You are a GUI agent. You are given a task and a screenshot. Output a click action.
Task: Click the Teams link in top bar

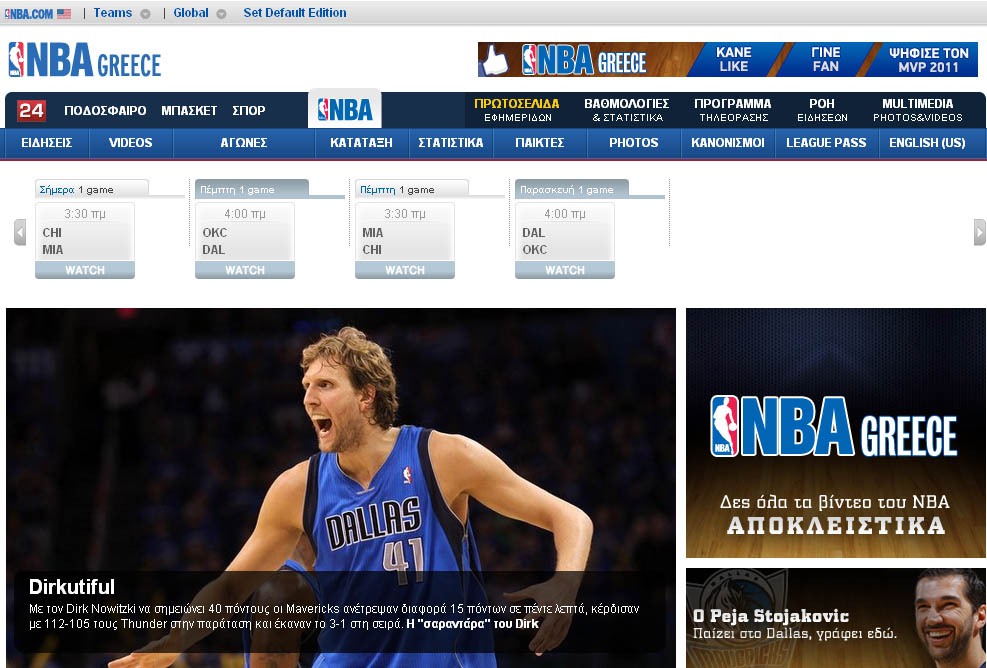(113, 13)
